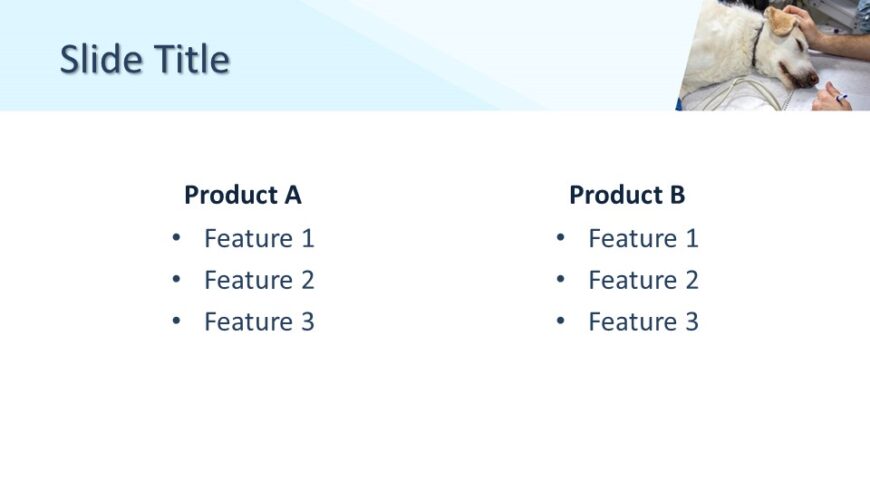Select the Product B heading
Image resolution: width=870 pixels, height=489 pixels.
point(627,195)
